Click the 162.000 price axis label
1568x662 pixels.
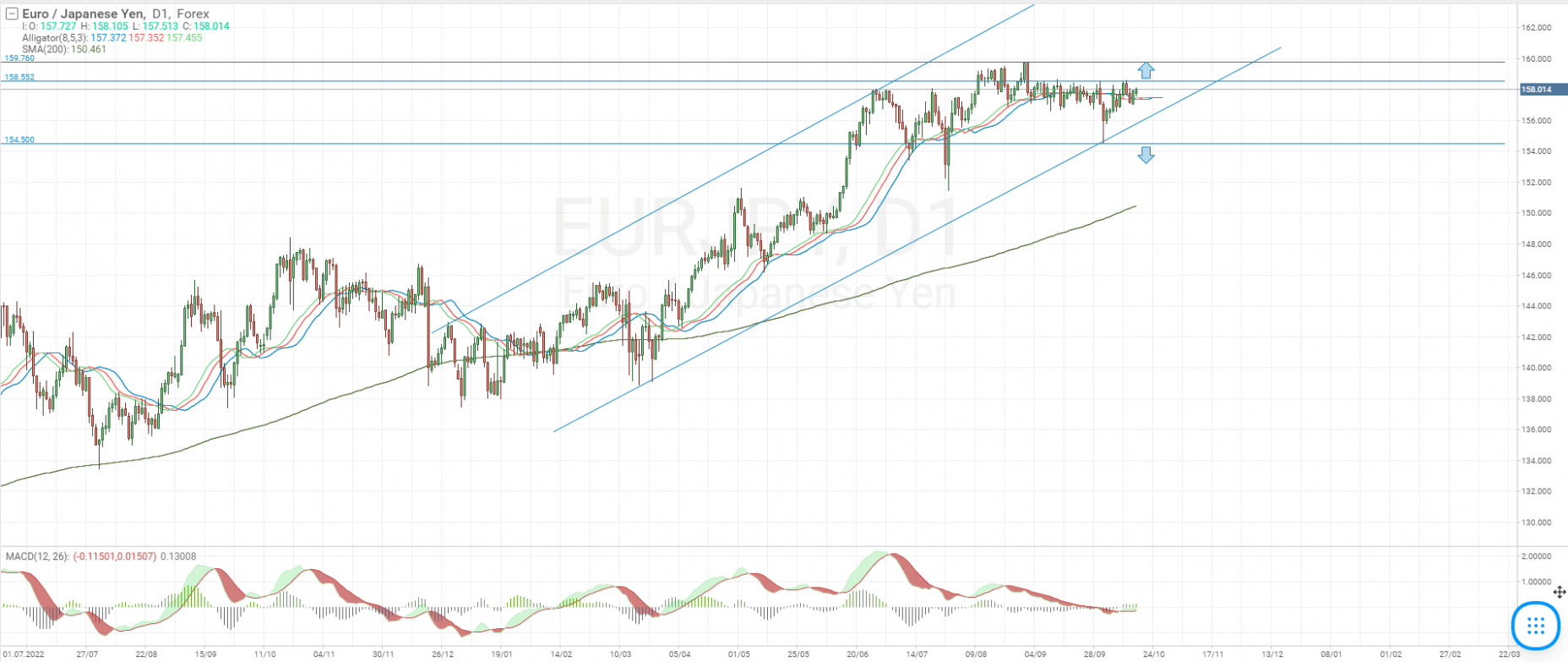tap(1537, 28)
